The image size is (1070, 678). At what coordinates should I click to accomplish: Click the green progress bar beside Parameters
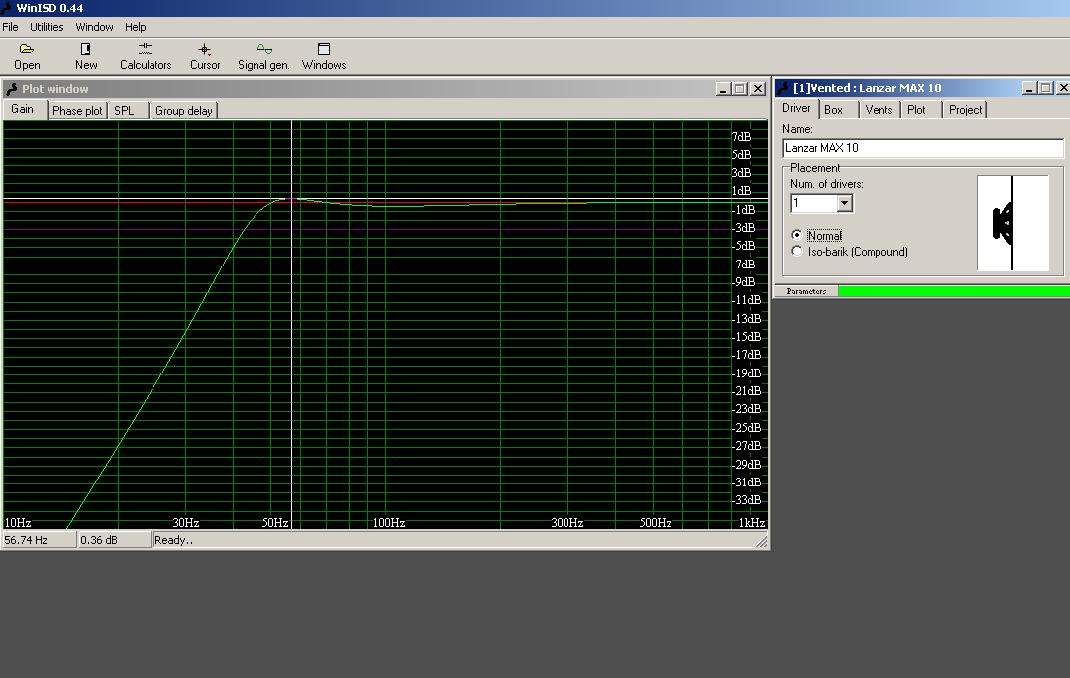point(953,291)
